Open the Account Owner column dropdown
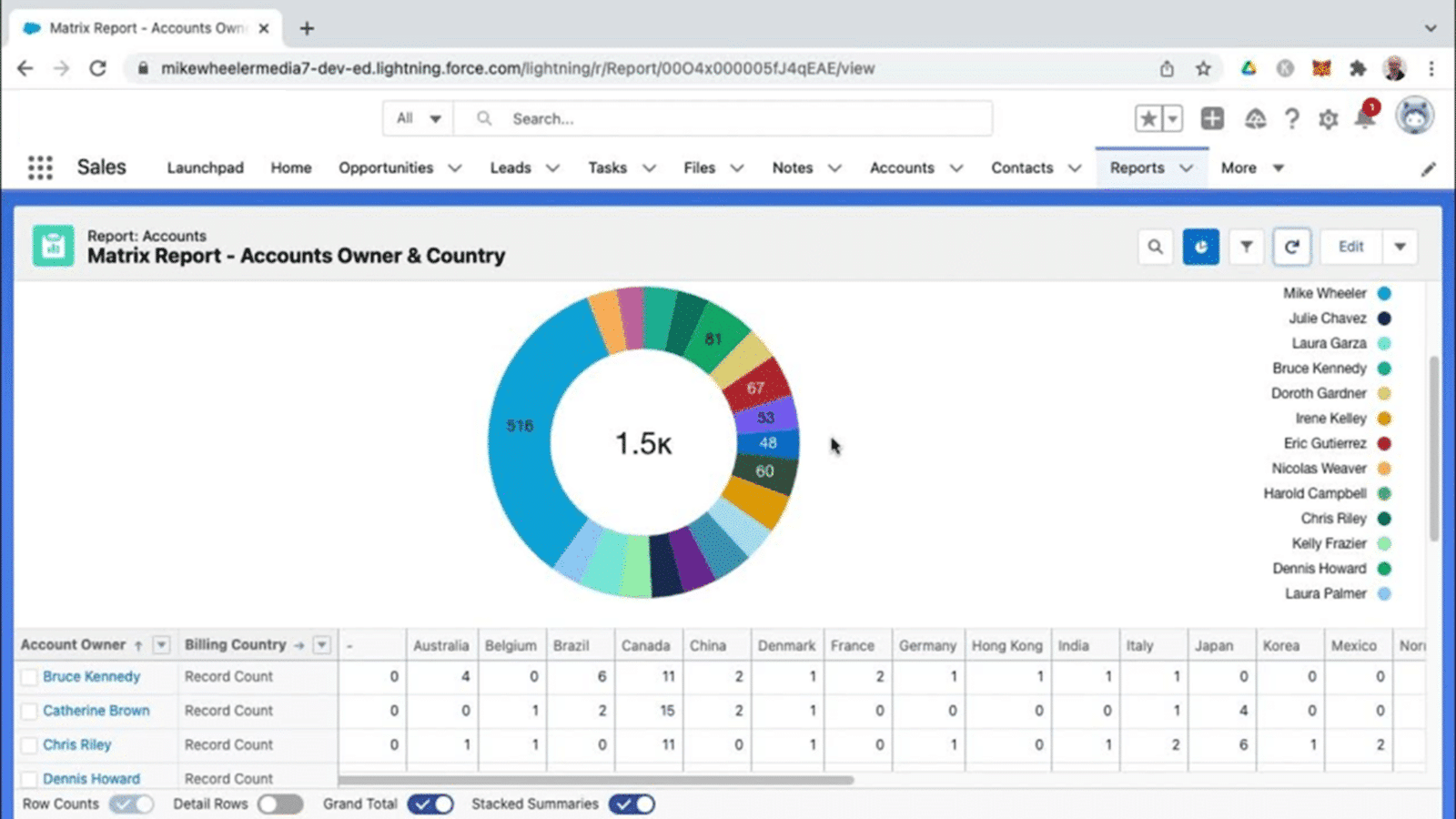Image resolution: width=1456 pixels, height=819 pixels. [x=161, y=644]
